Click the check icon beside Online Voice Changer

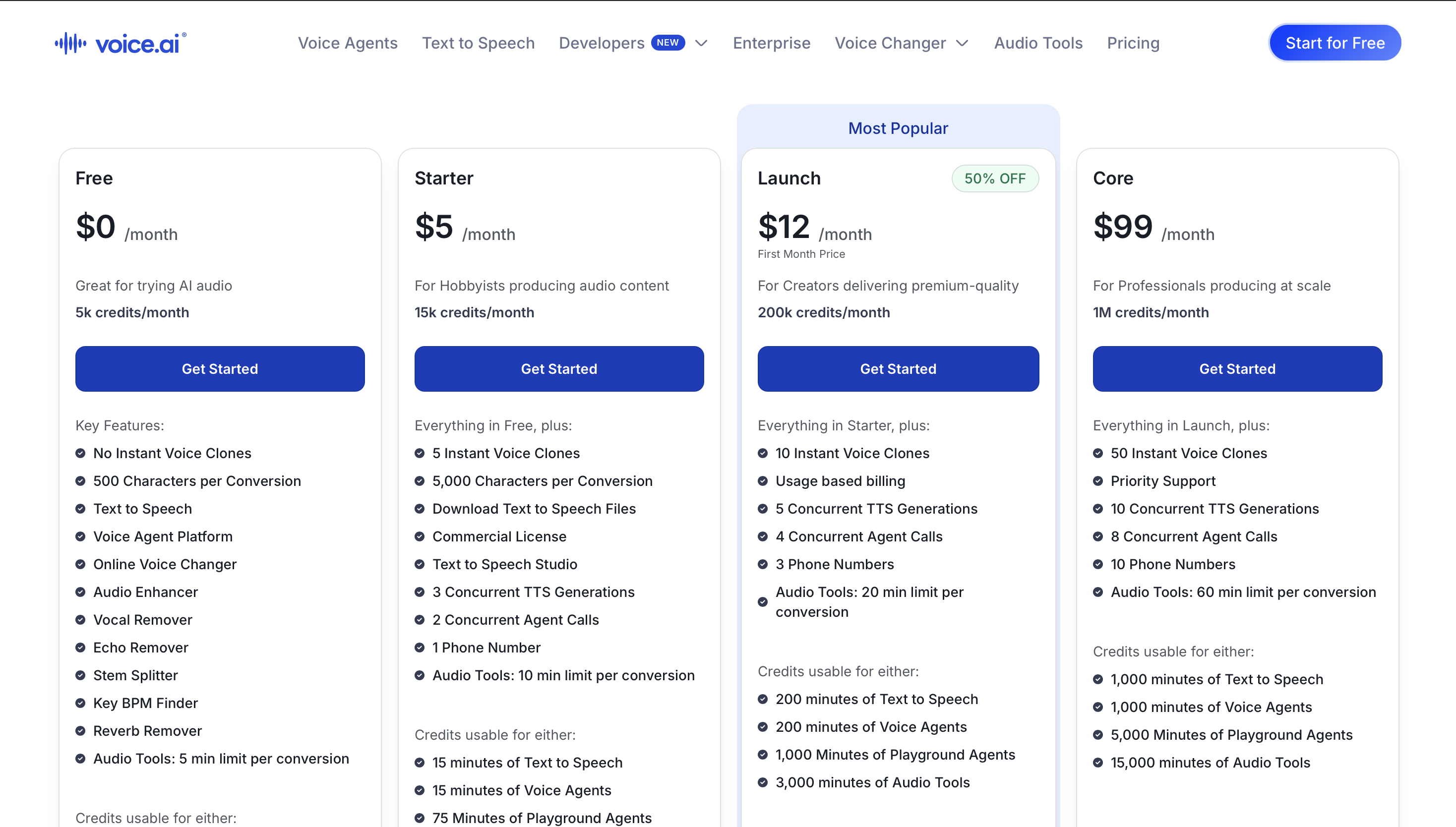80,565
